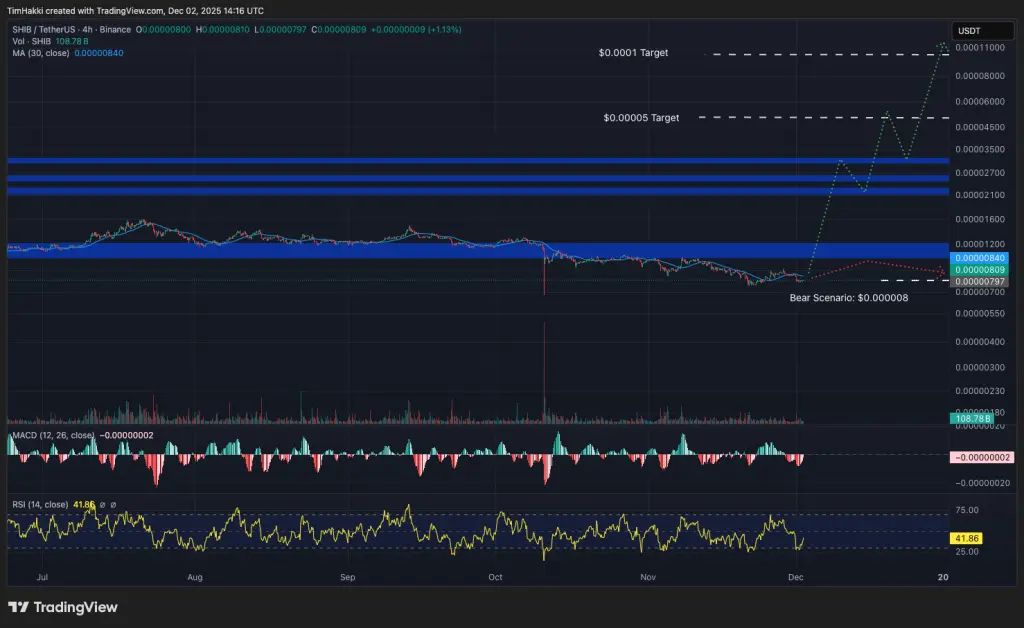Click the 0.00002700 price axis label
1024x628 pixels.
(x=980, y=173)
